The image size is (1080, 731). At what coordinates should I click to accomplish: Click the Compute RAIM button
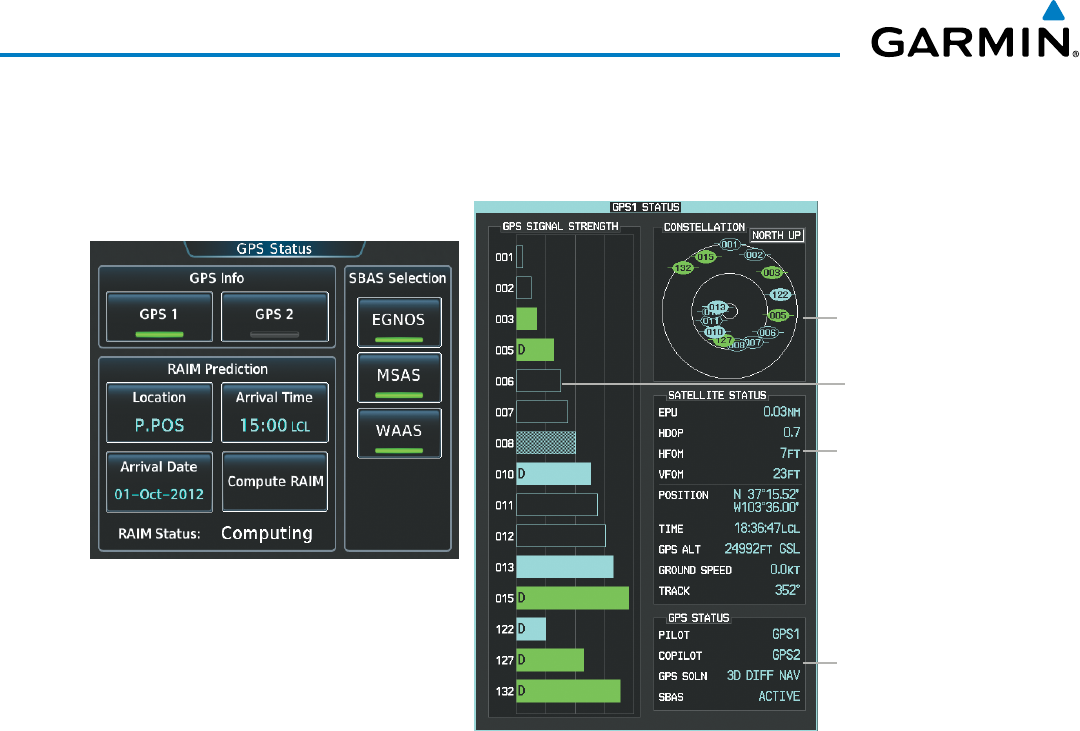(x=274, y=482)
